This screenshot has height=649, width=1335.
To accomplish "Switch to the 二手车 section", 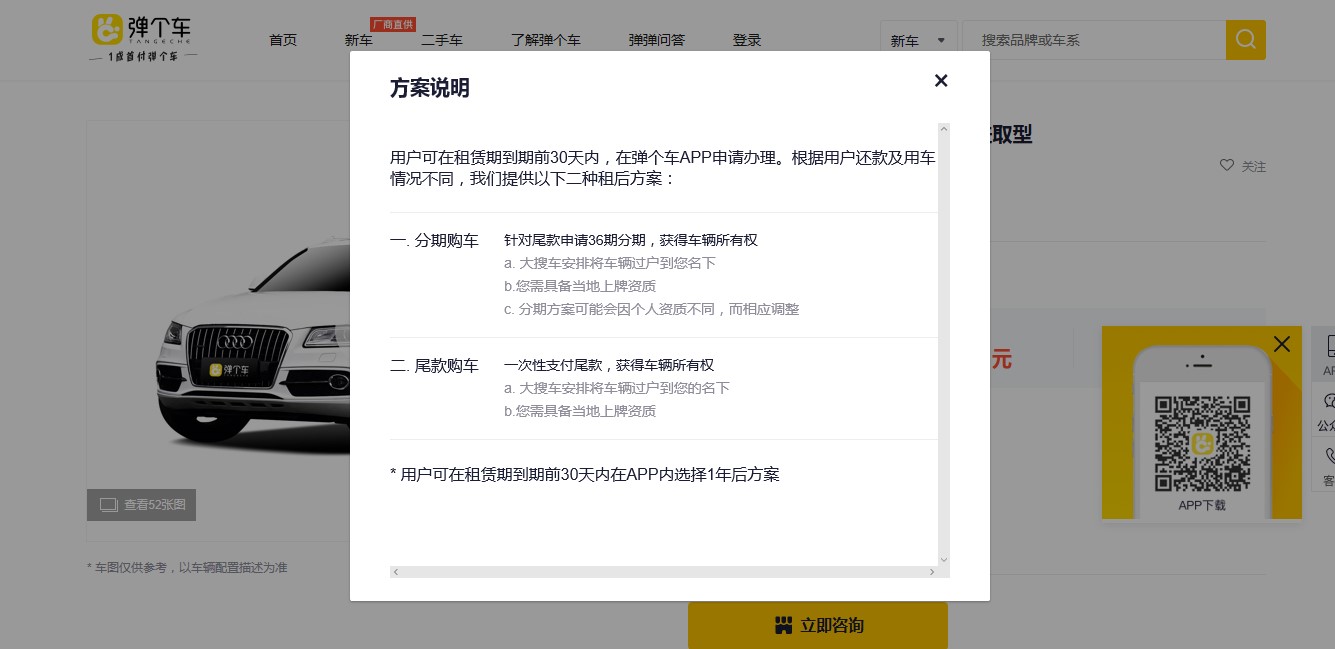I will 443,40.
